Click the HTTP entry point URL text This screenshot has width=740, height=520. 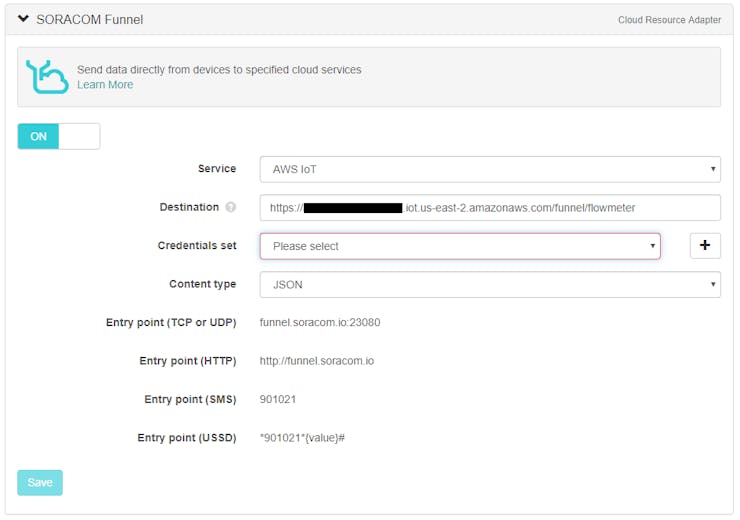(x=316, y=361)
